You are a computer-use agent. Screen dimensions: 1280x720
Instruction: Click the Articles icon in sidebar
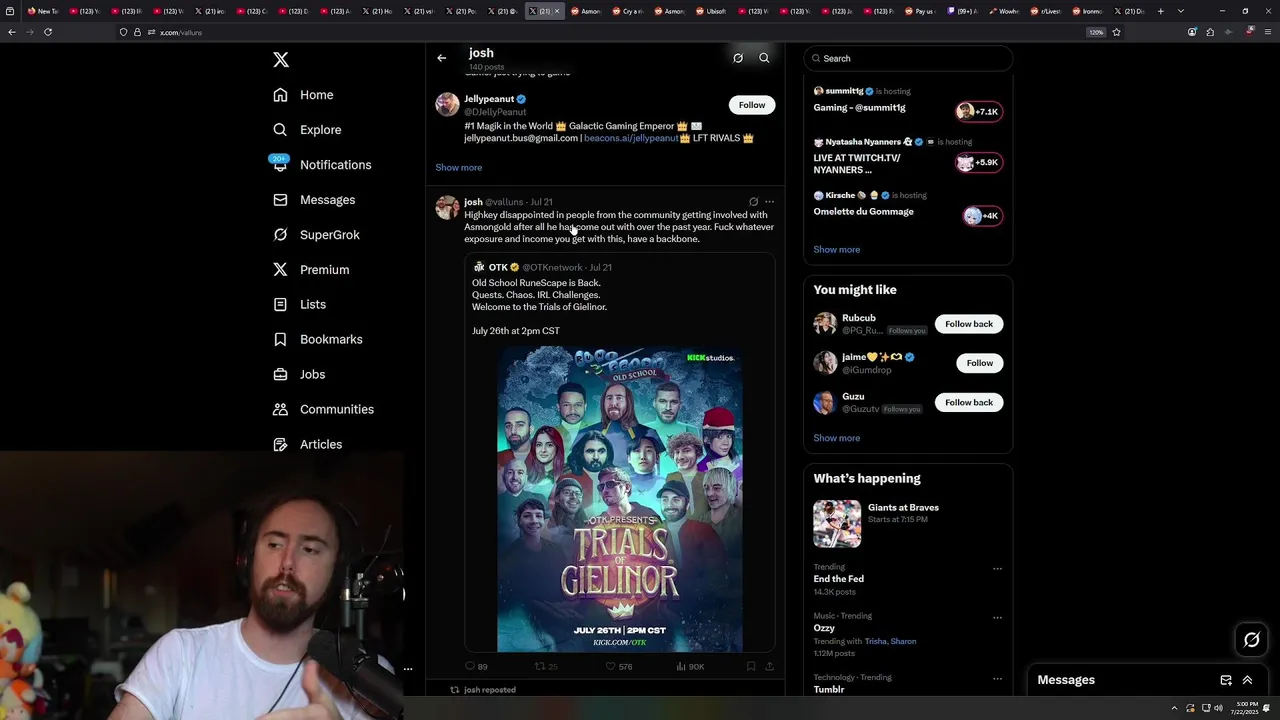[x=280, y=445]
